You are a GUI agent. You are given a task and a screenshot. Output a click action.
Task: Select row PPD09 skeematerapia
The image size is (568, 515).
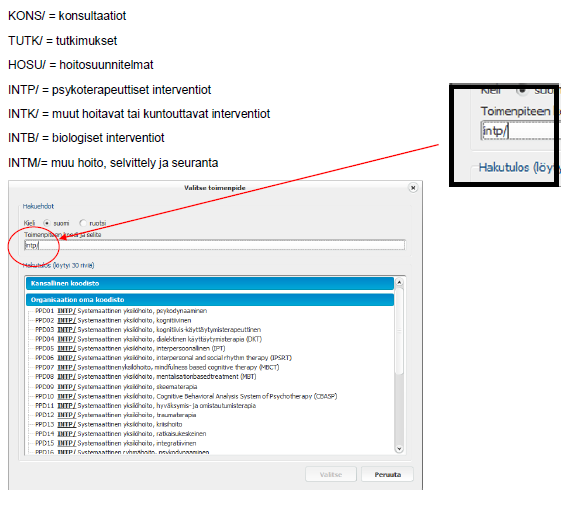pos(116,387)
